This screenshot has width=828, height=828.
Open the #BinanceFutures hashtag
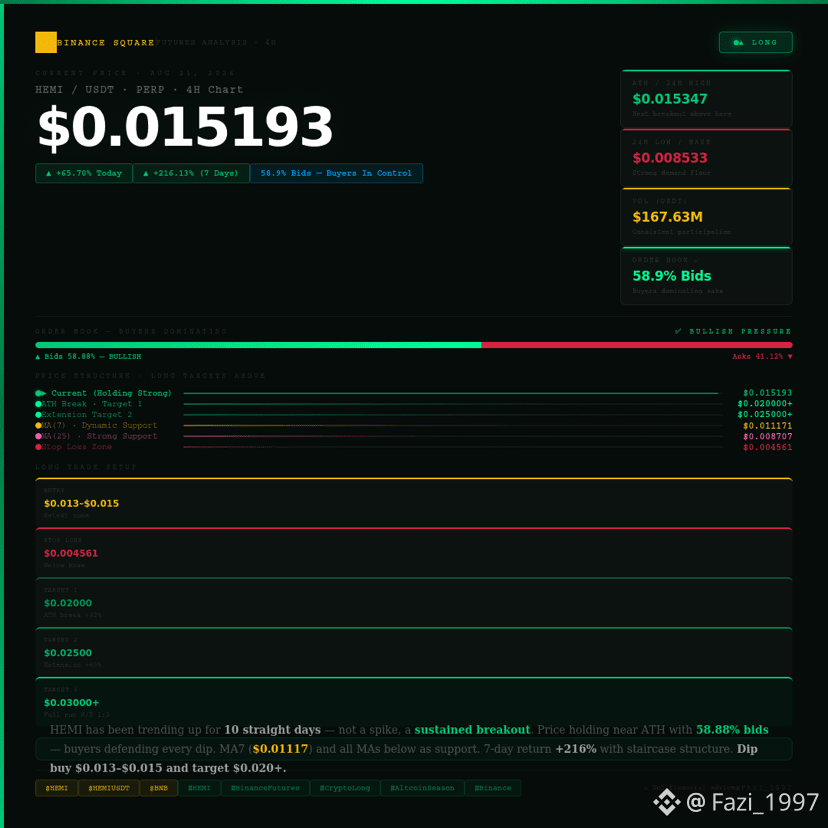pos(265,788)
